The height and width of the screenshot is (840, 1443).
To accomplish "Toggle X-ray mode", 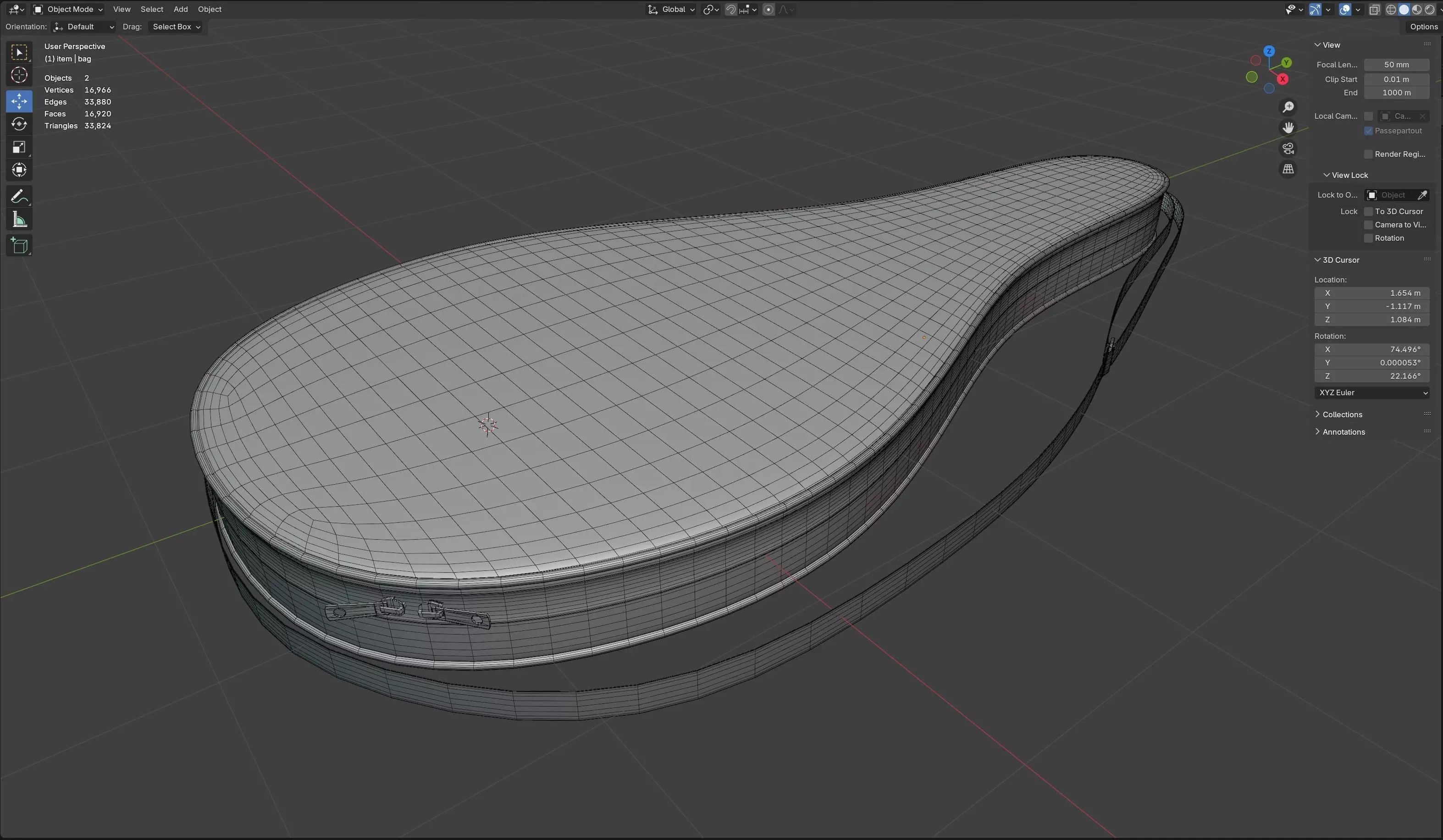I will click(1374, 9).
